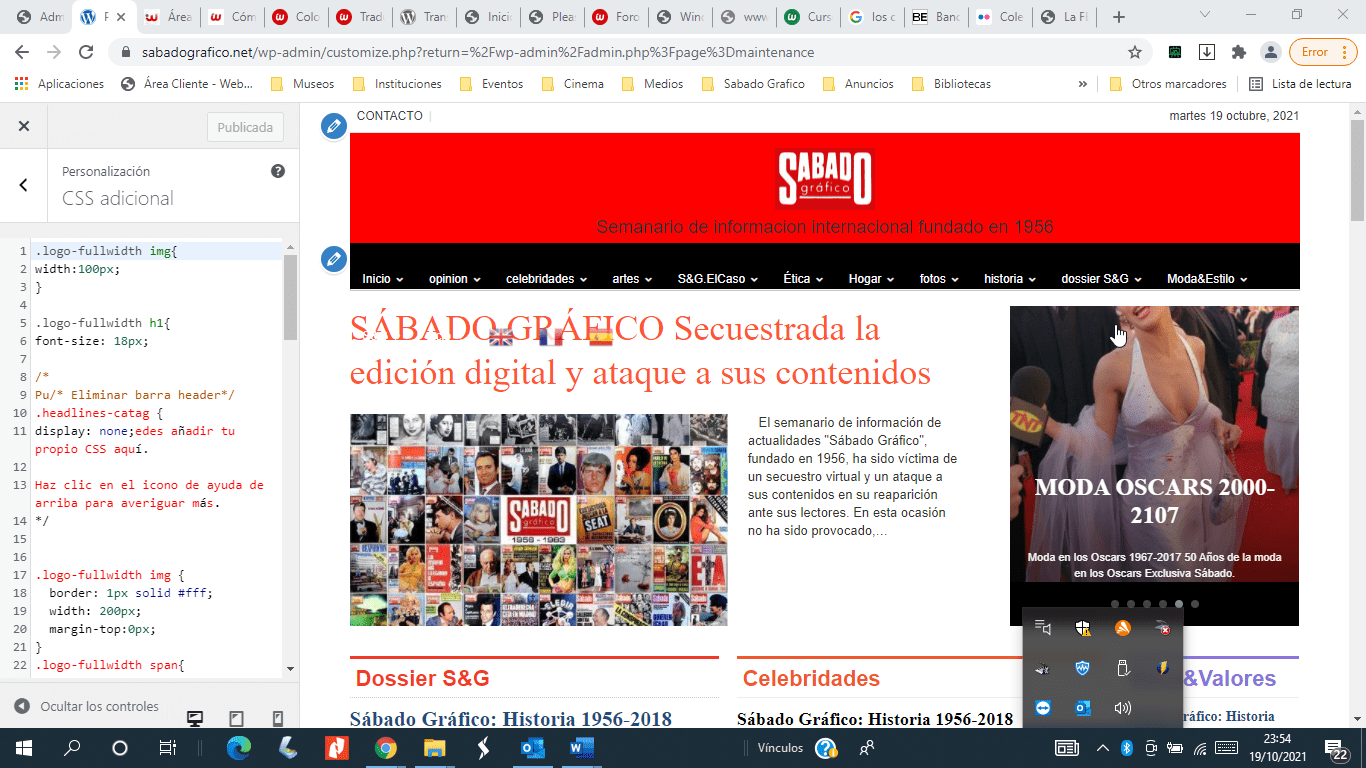
Task: Click the Publicada button
Action: 245,127
